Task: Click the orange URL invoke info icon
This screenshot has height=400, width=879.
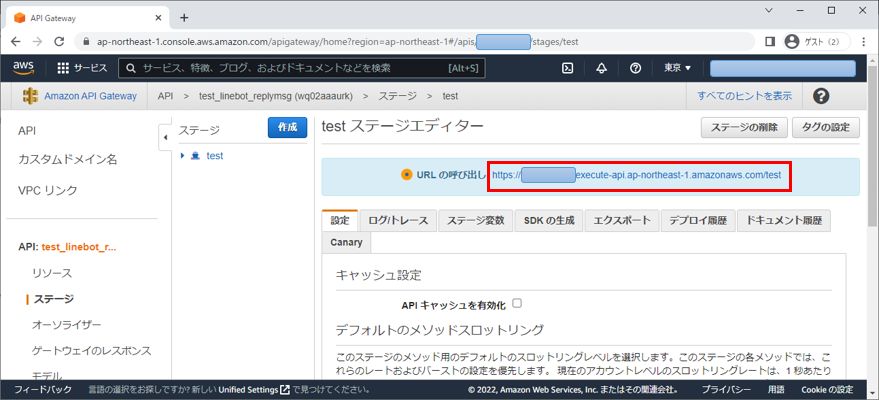Action: pyautogui.click(x=406, y=175)
